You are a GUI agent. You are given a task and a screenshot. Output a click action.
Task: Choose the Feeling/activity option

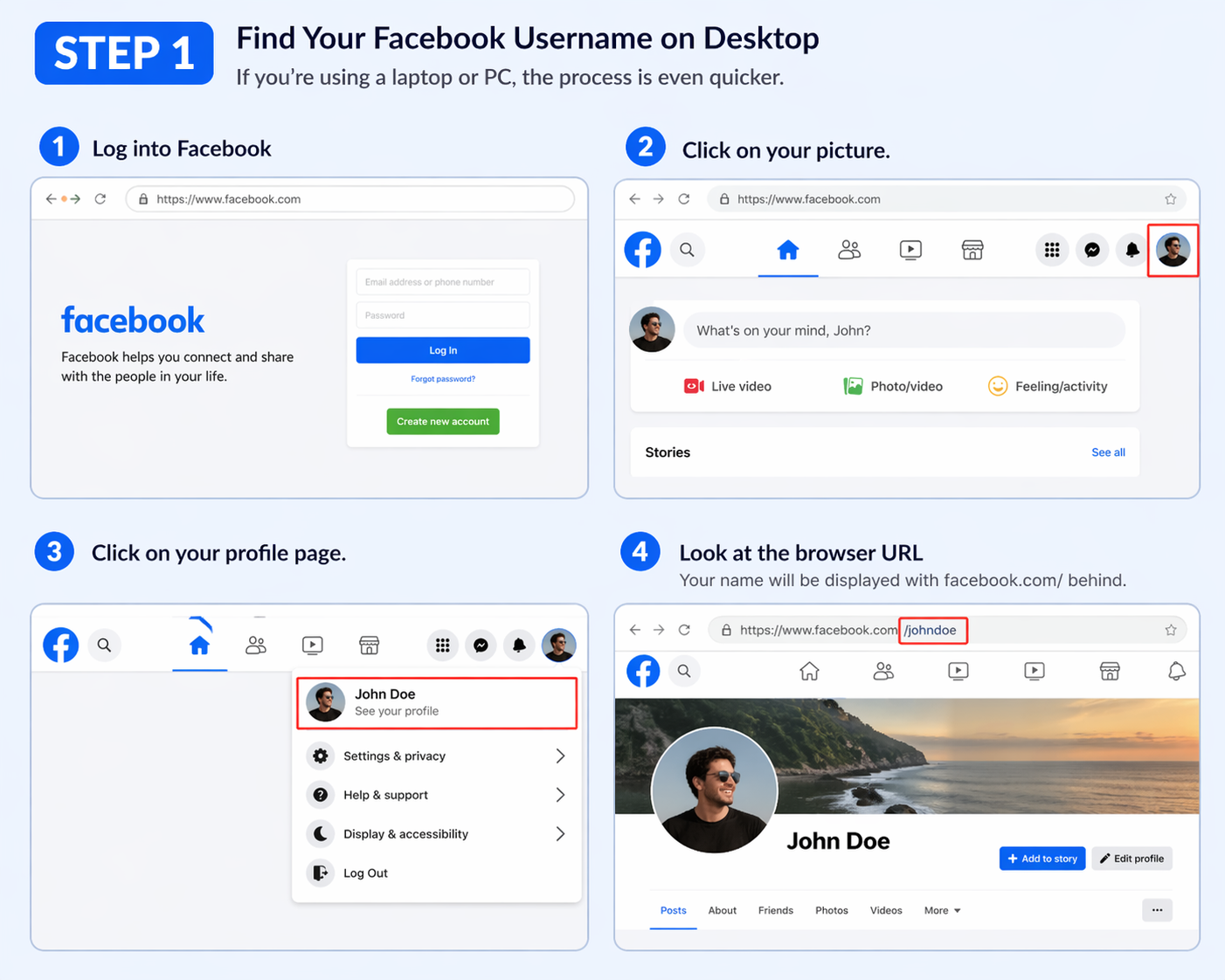[1048, 386]
